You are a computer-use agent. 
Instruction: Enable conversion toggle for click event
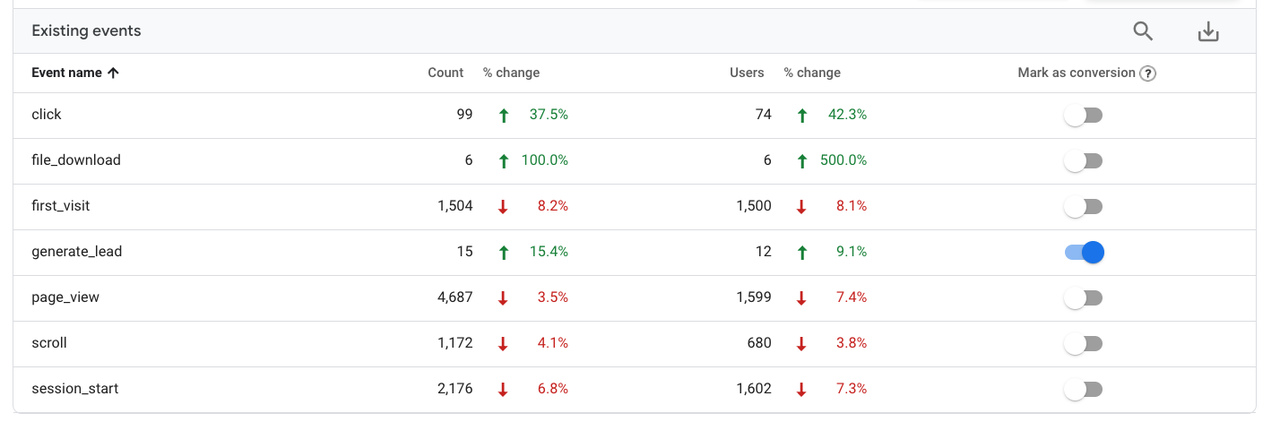1083,115
